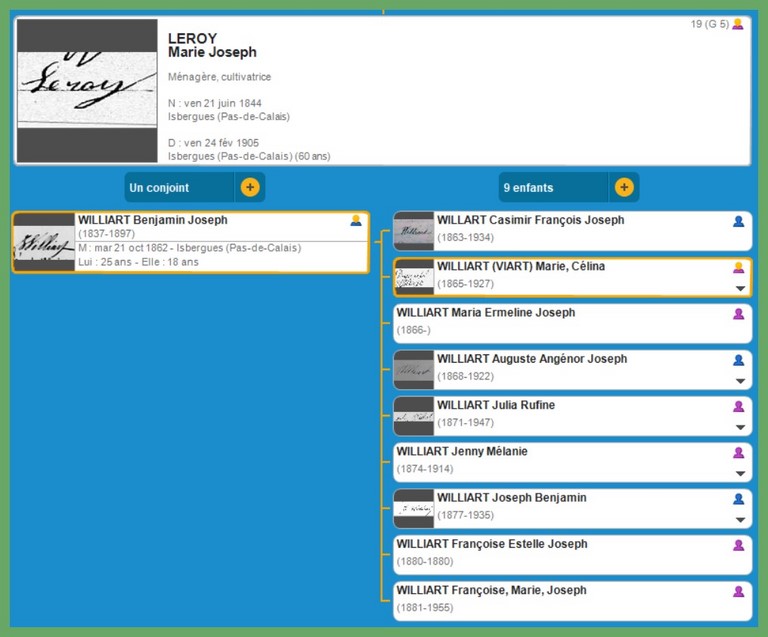Open the LEROY Marie Joseph name heading
Screen dimensions: 768x637
[212, 45]
